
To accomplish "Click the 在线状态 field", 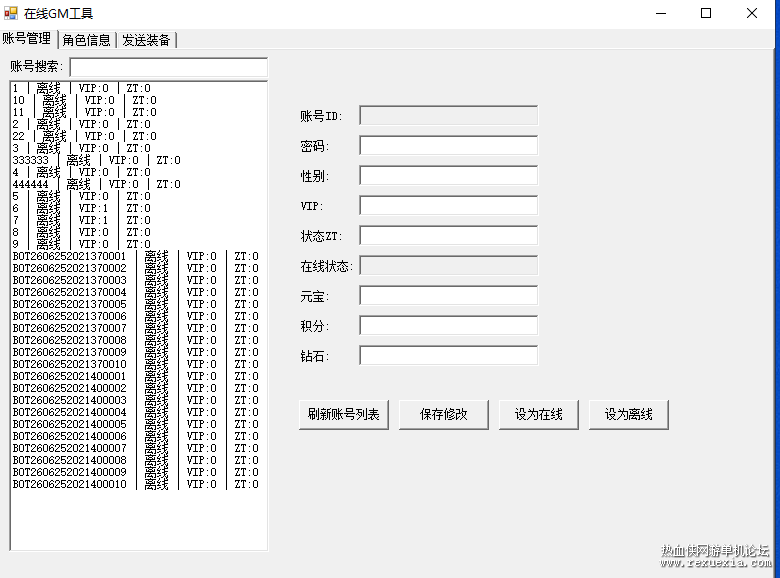I will point(448,266).
